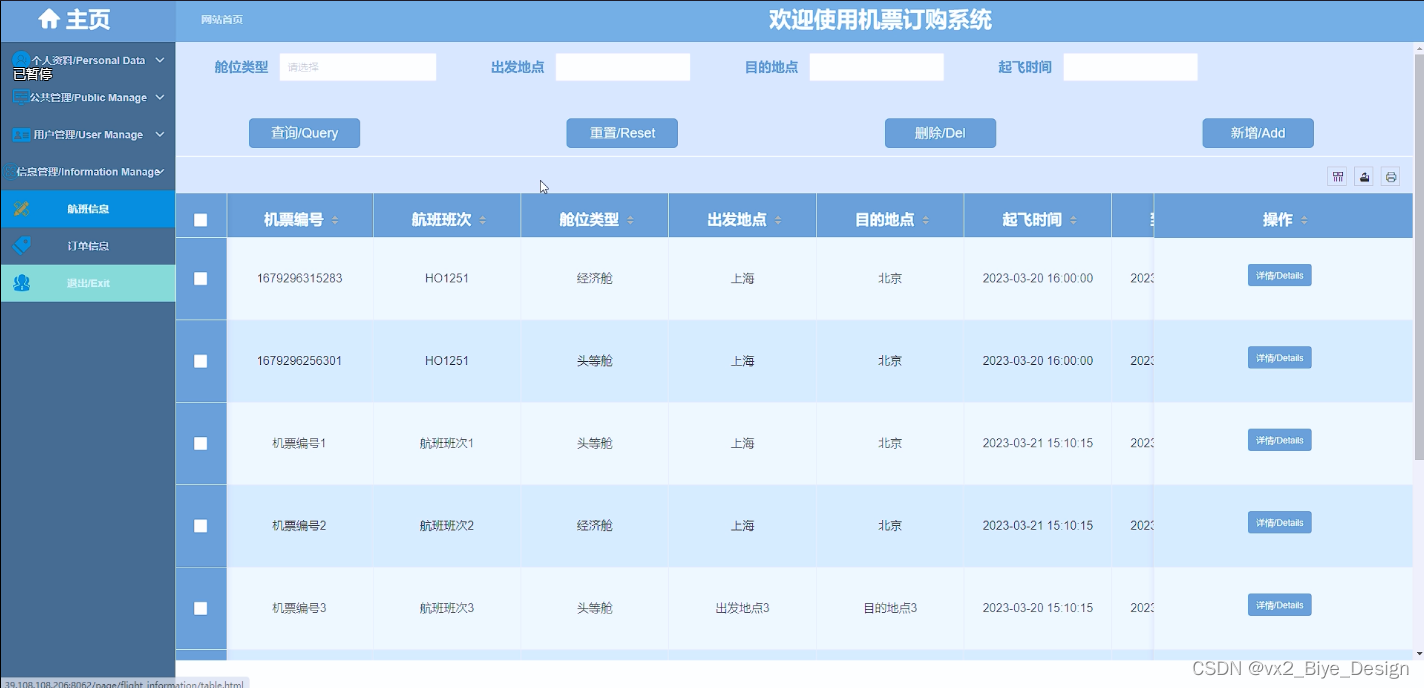Click the tag icon for 订单信息
This screenshot has width=1424, height=688.
coord(22,246)
